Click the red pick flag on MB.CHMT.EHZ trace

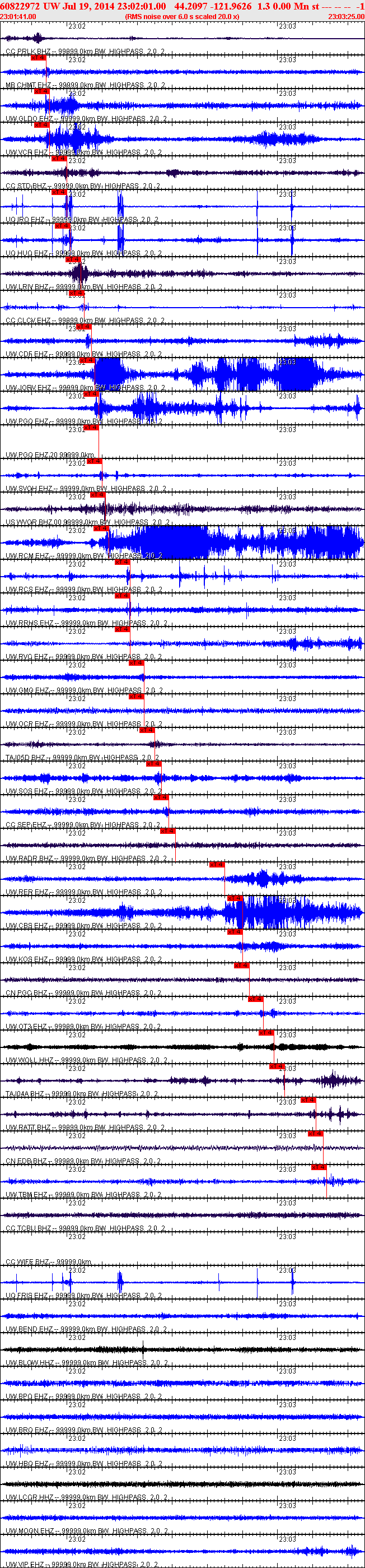click(x=38, y=57)
